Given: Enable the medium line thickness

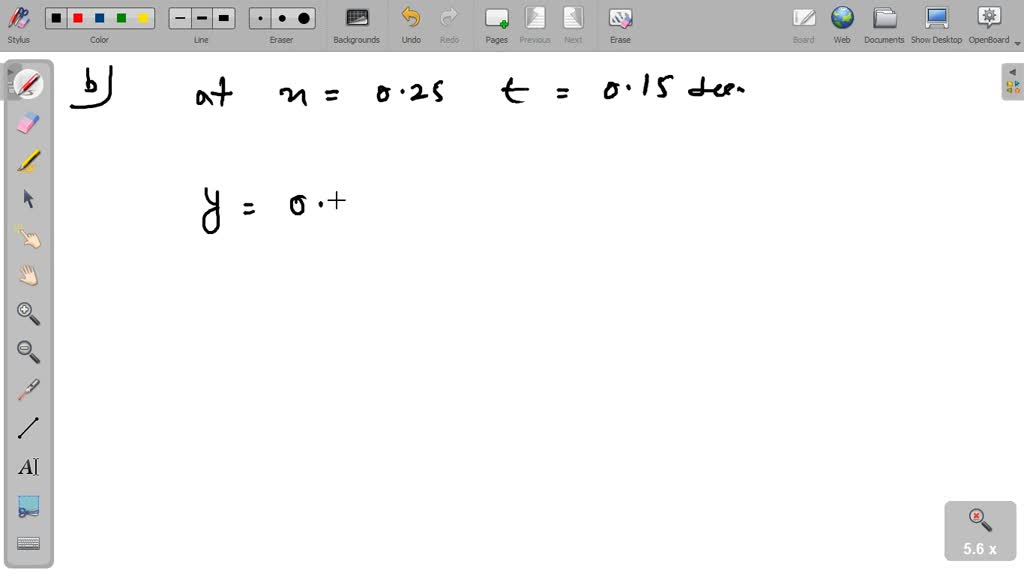Looking at the screenshot, I should (200, 17).
